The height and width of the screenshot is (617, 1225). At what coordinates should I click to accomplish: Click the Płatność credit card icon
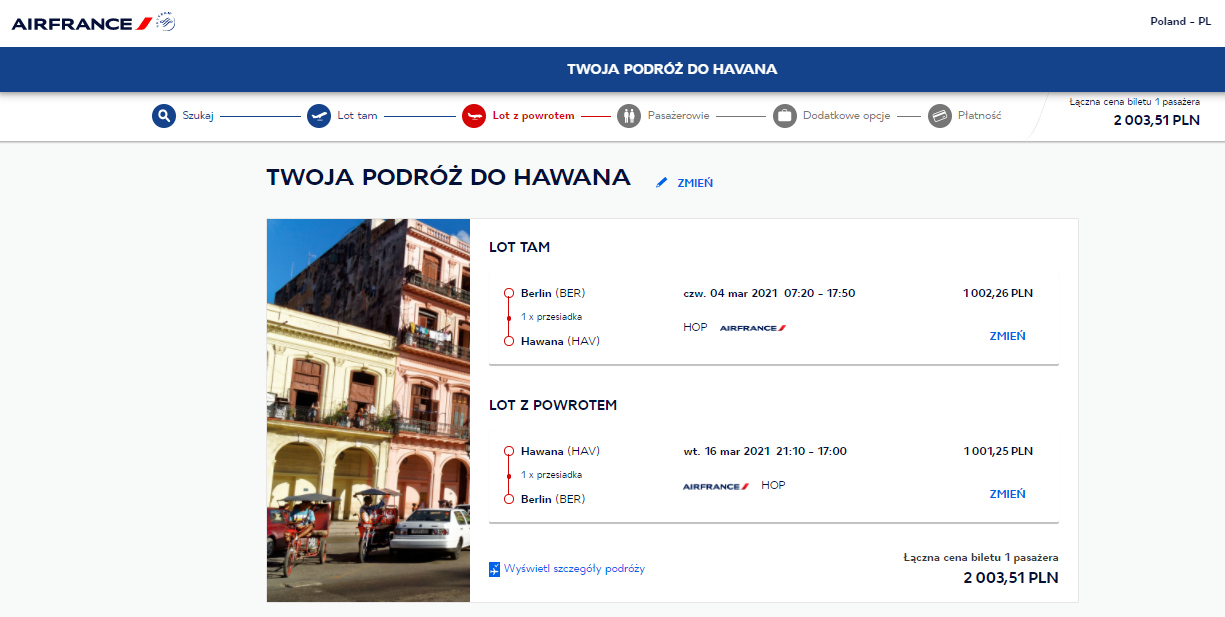click(x=940, y=116)
